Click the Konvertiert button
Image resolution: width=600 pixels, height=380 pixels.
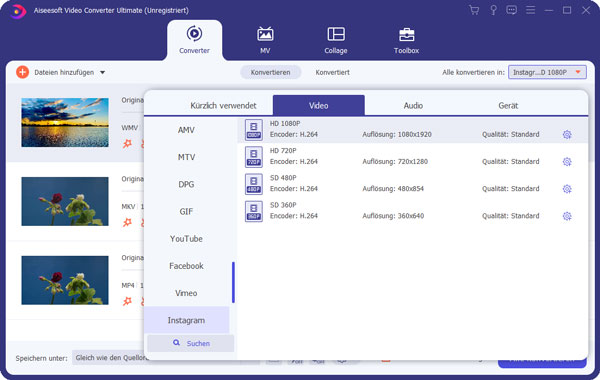coord(333,72)
